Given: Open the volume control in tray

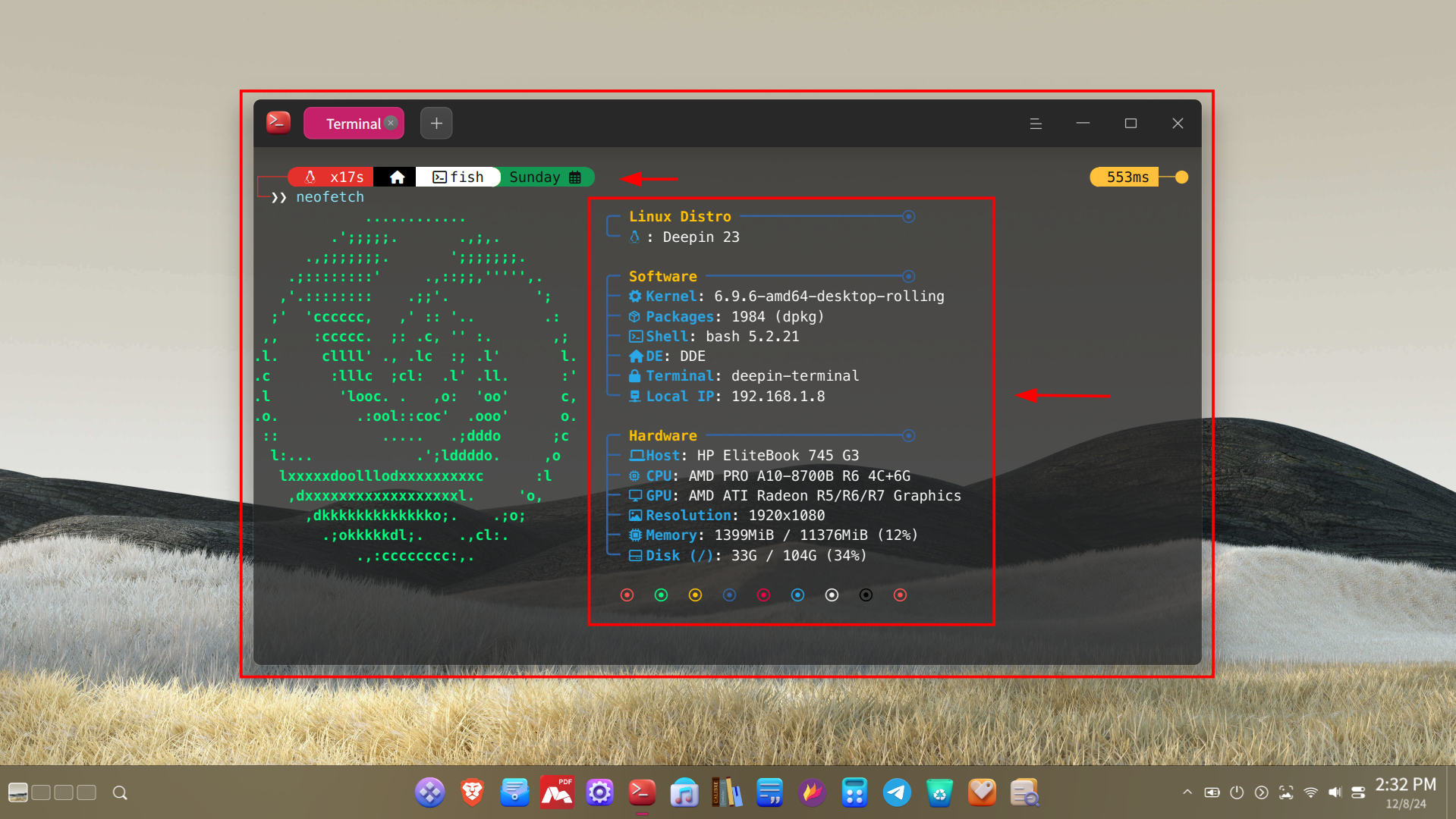Looking at the screenshot, I should [1335, 792].
